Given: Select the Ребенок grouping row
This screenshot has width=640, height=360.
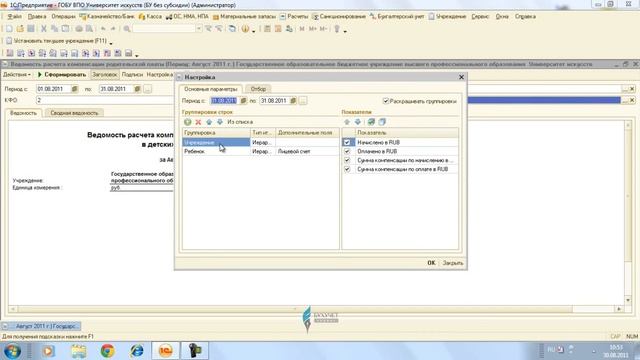Looking at the screenshot, I should [260, 151].
